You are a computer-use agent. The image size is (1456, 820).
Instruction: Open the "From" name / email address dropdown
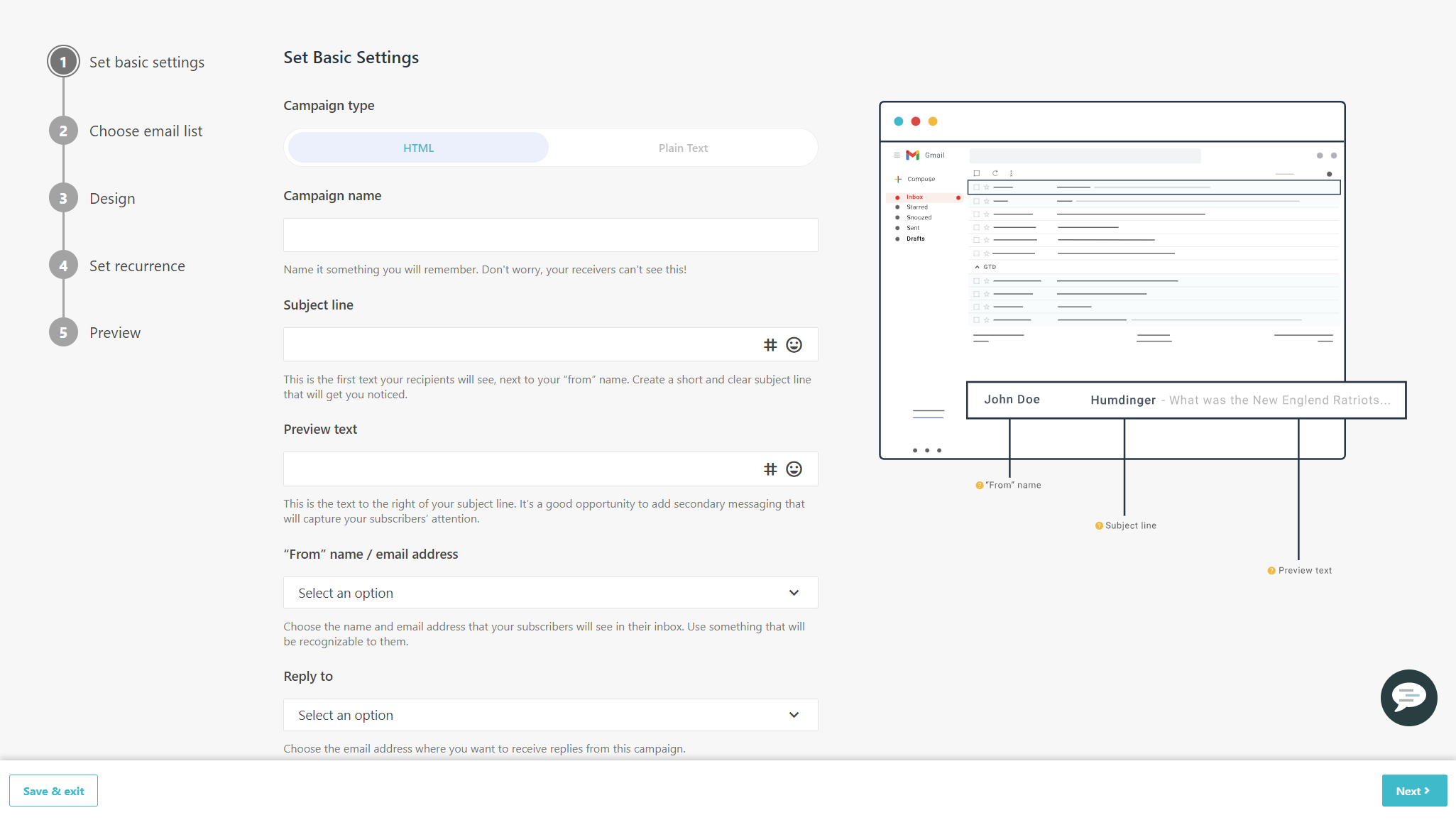pyautogui.click(x=550, y=592)
